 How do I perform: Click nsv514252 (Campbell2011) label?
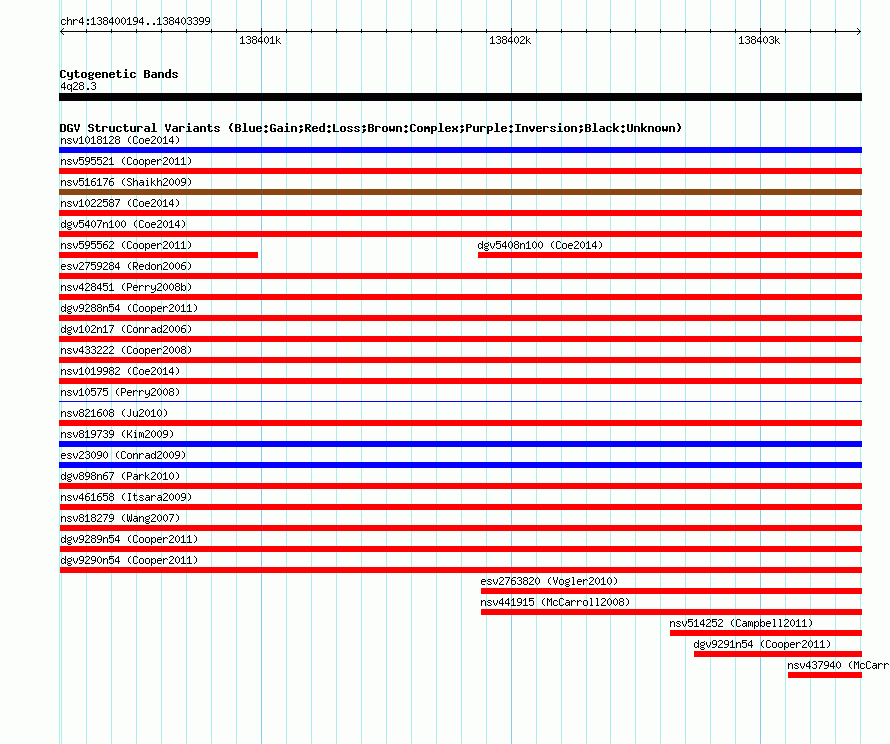(741, 623)
